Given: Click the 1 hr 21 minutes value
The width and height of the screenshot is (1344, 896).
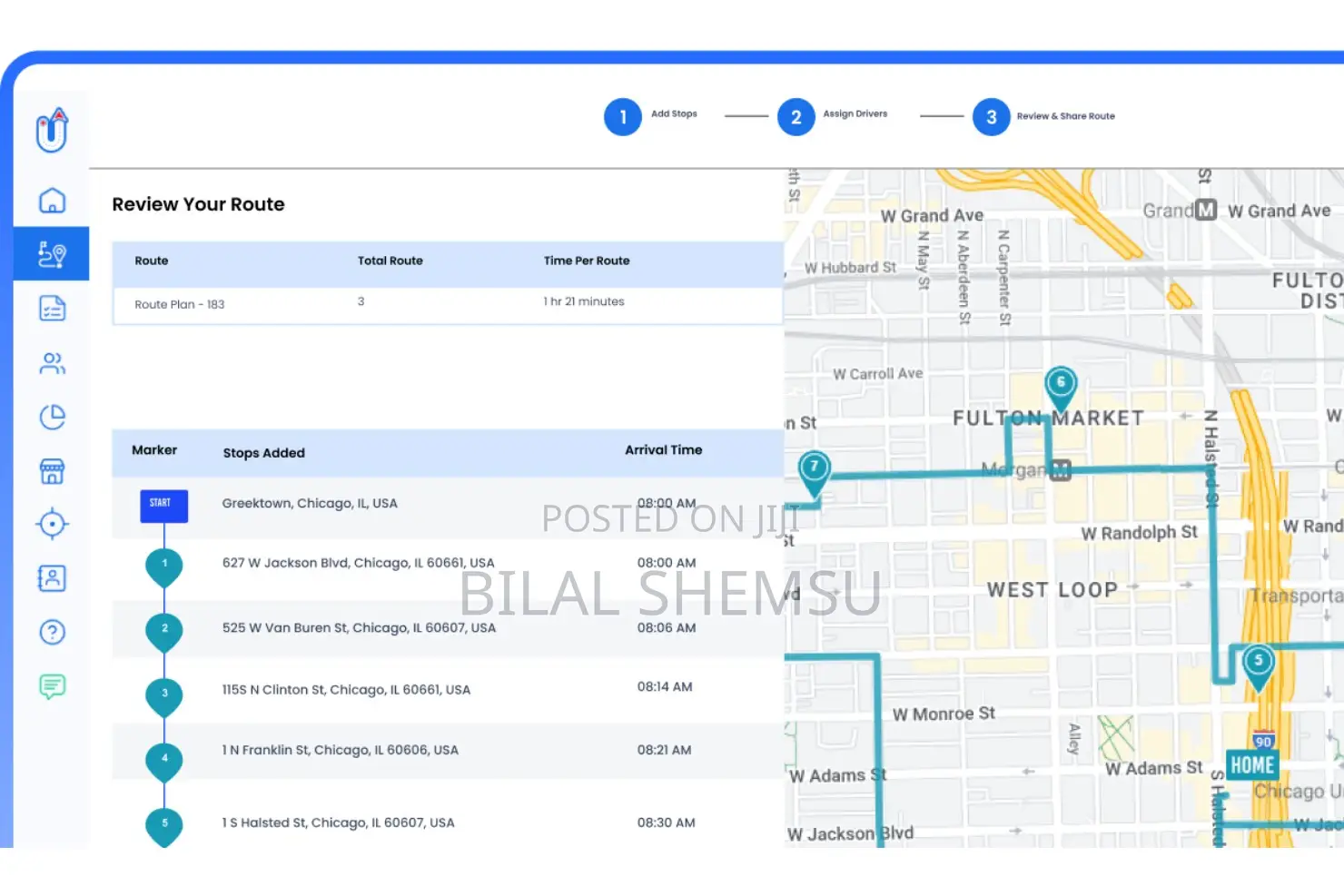Looking at the screenshot, I should [x=584, y=301].
